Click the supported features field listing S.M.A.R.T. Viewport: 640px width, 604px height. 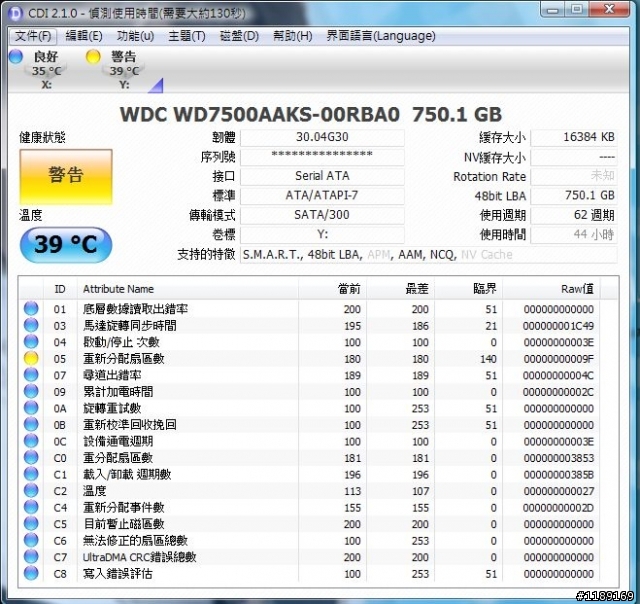click(x=429, y=255)
